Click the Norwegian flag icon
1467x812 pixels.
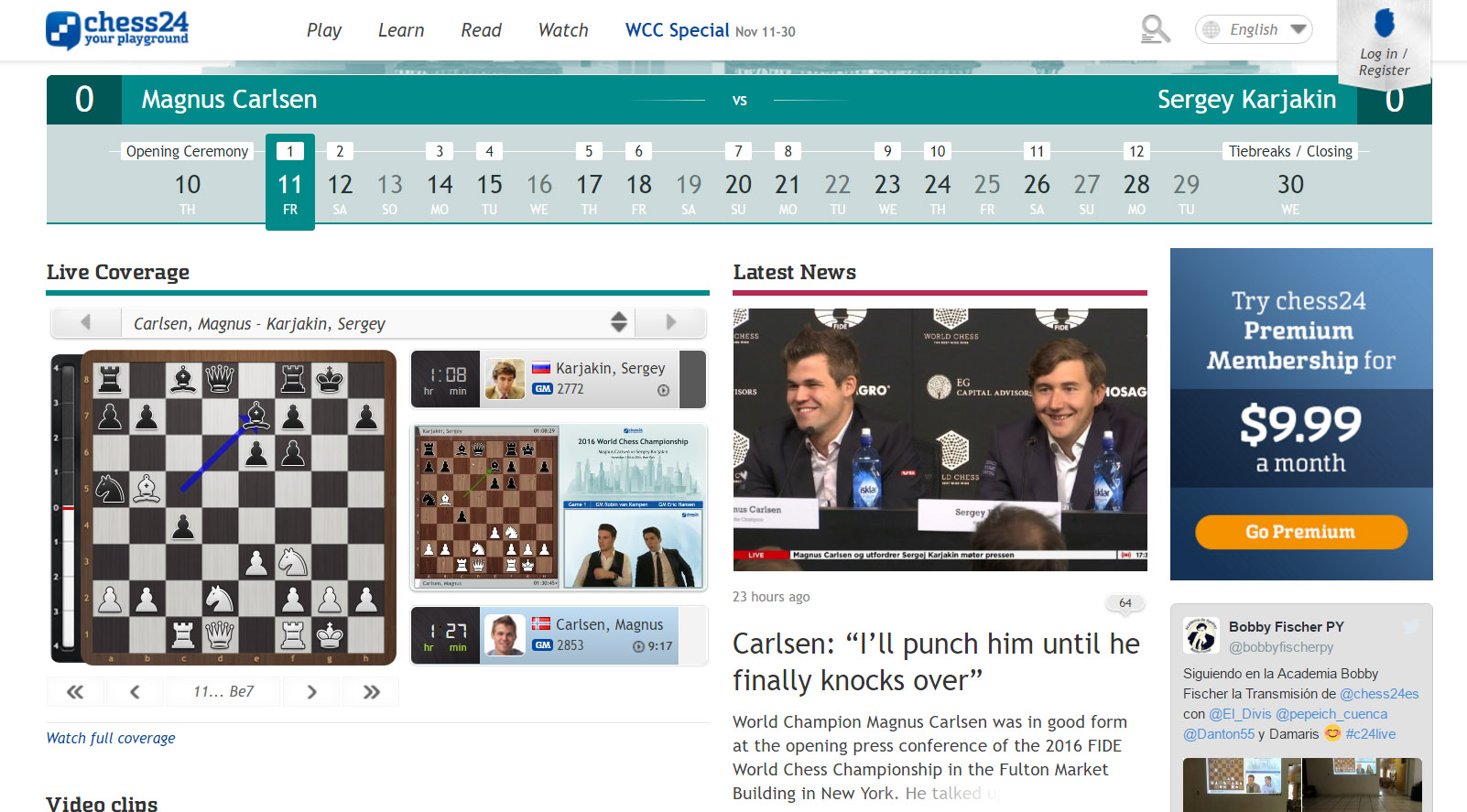pyautogui.click(x=541, y=623)
